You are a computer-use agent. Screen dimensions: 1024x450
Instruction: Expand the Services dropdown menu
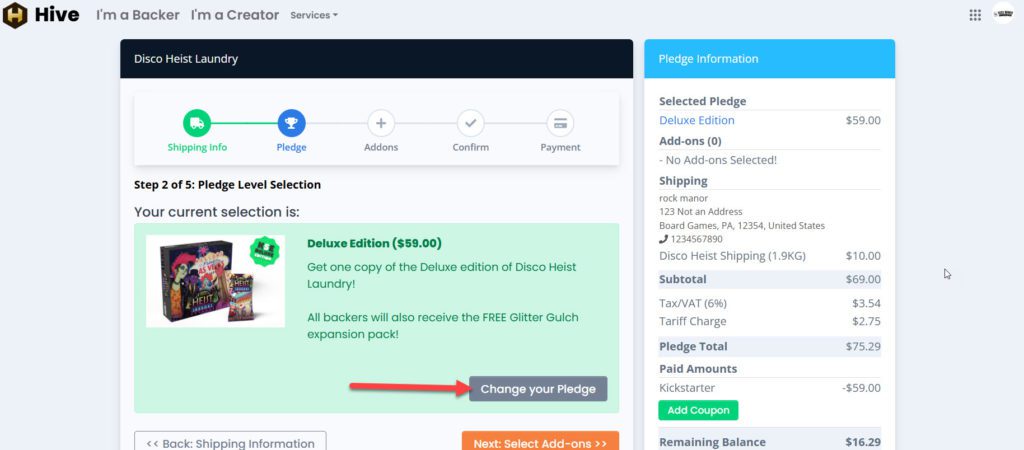[314, 15]
